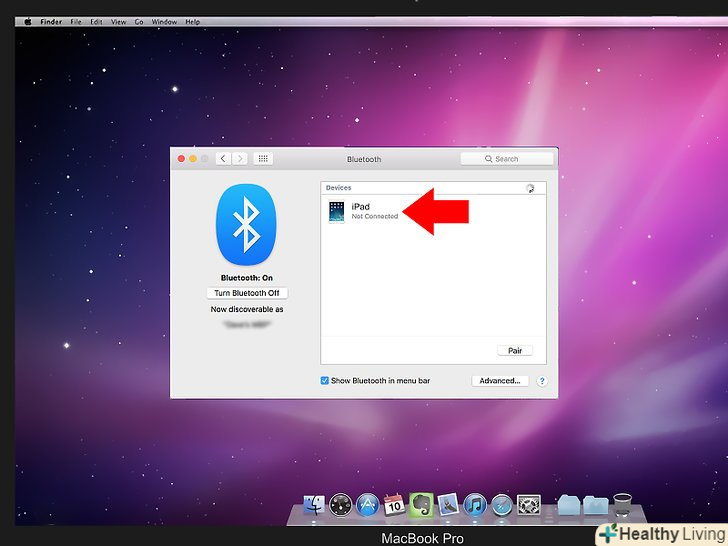The width and height of the screenshot is (728, 546).
Task: Go back with the left chevron button
Action: tap(223, 159)
